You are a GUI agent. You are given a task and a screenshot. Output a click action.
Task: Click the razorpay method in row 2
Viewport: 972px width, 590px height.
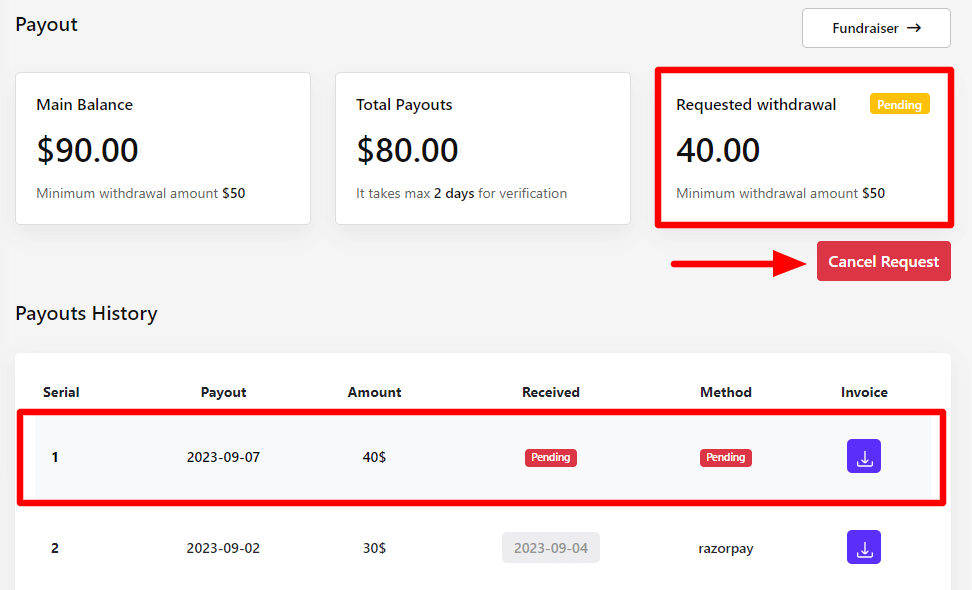click(x=725, y=548)
